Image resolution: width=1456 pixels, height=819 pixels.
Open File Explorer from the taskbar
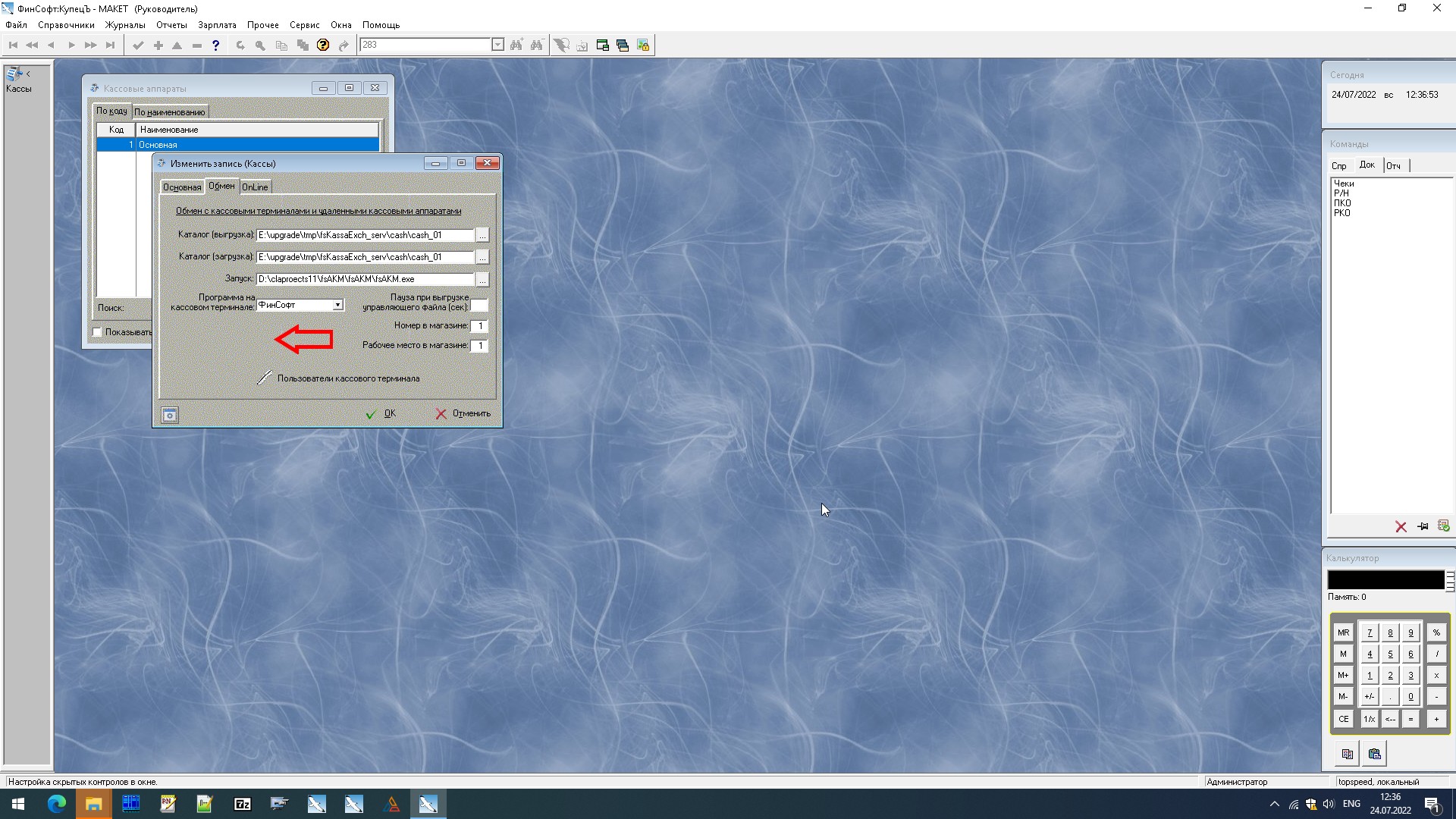click(93, 804)
